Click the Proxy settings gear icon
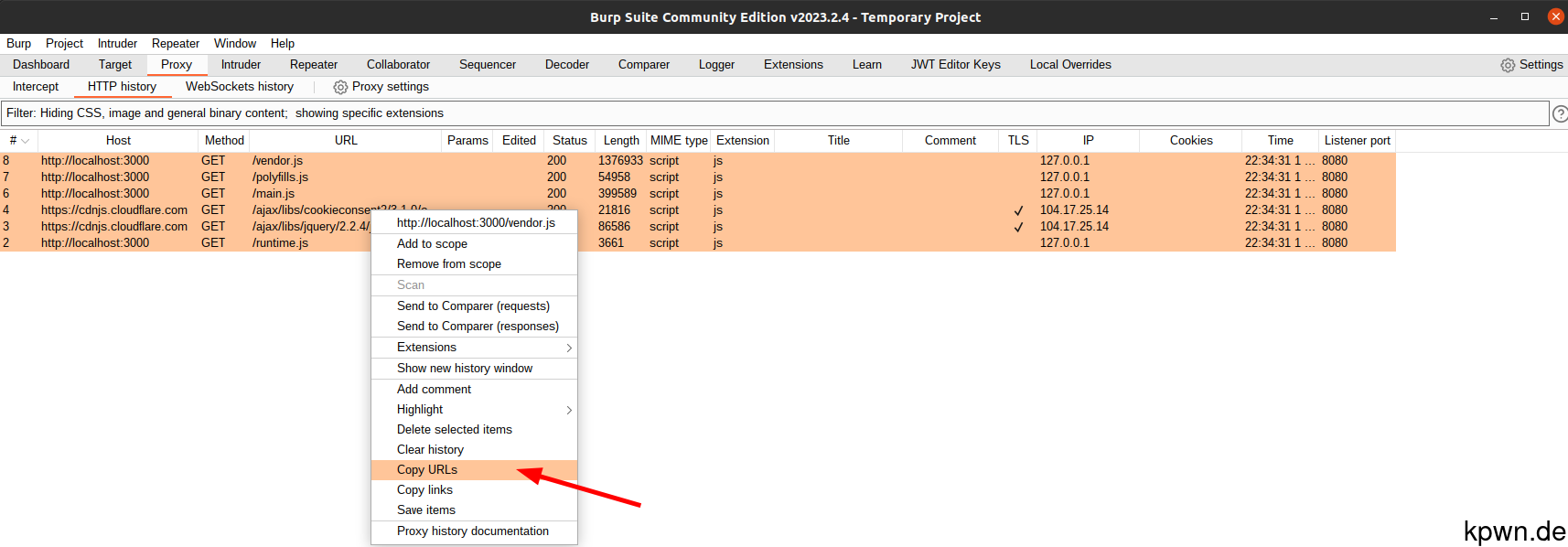This screenshot has width=1568, height=547. [x=340, y=87]
